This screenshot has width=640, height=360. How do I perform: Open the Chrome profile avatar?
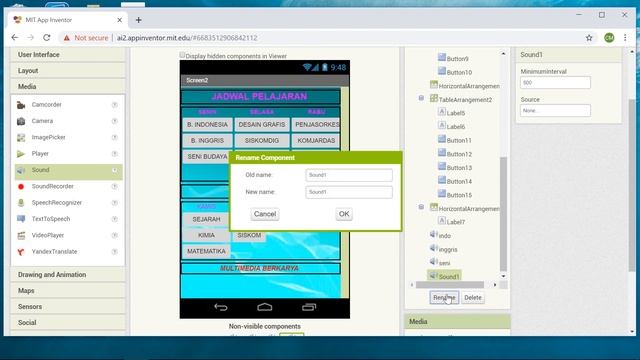[x=609, y=38]
